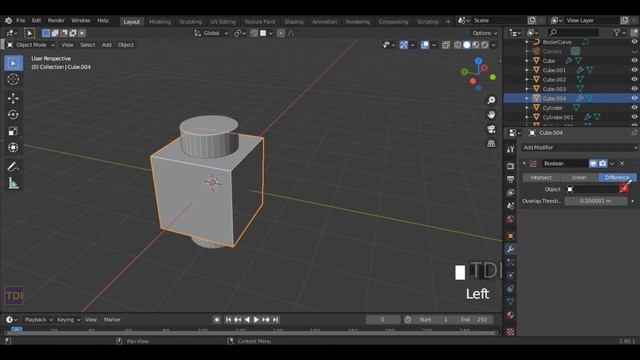Open the Playback dropdown in timeline
The height and width of the screenshot is (360, 640).
click(x=39, y=320)
